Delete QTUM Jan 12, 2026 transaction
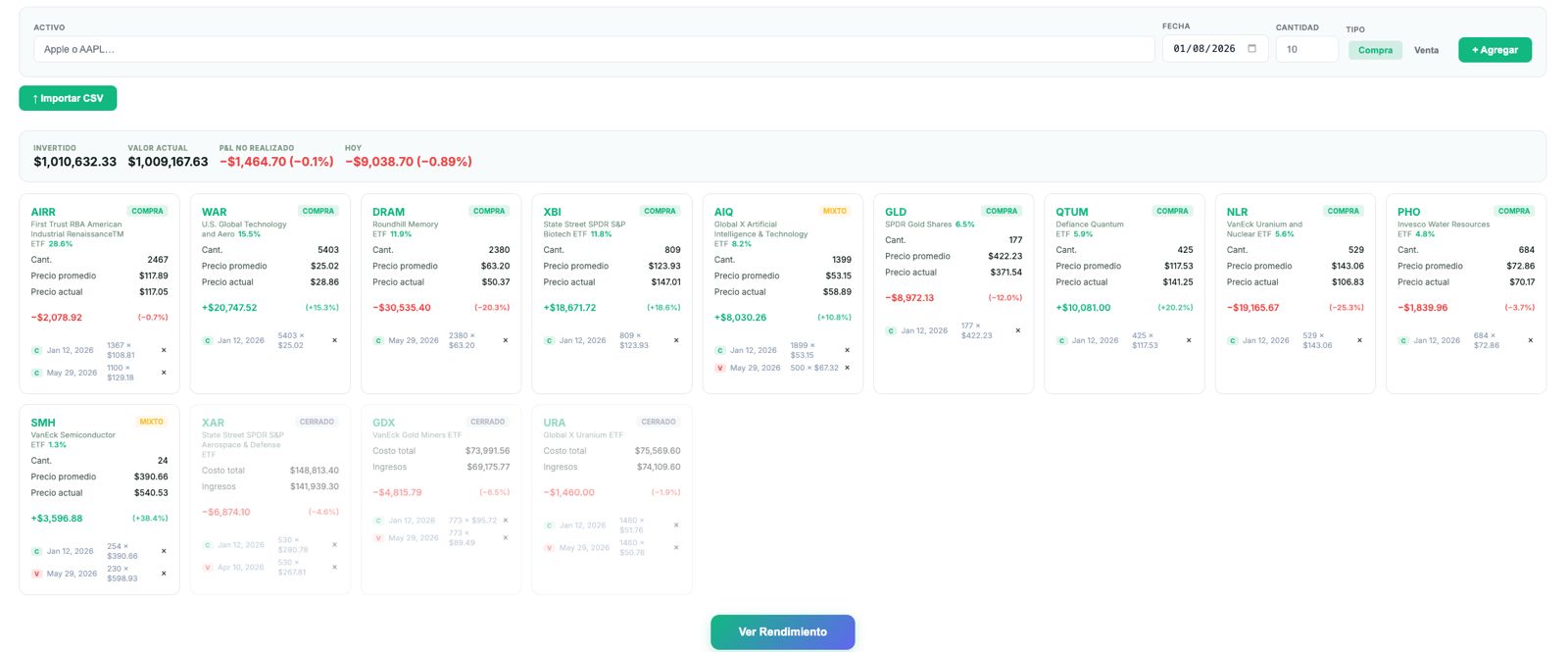The width and height of the screenshot is (1568, 652). [1189, 340]
